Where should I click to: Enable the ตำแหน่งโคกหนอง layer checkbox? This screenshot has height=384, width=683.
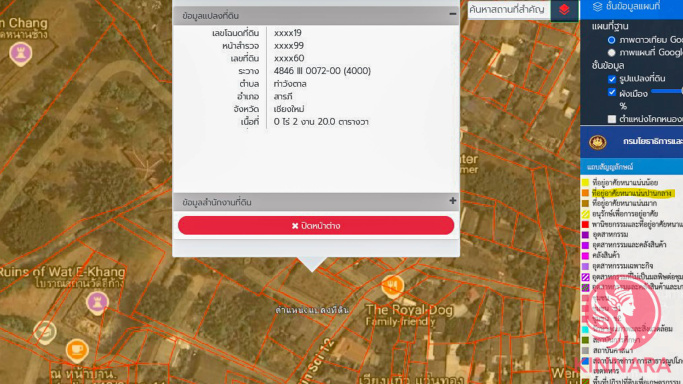pos(612,119)
